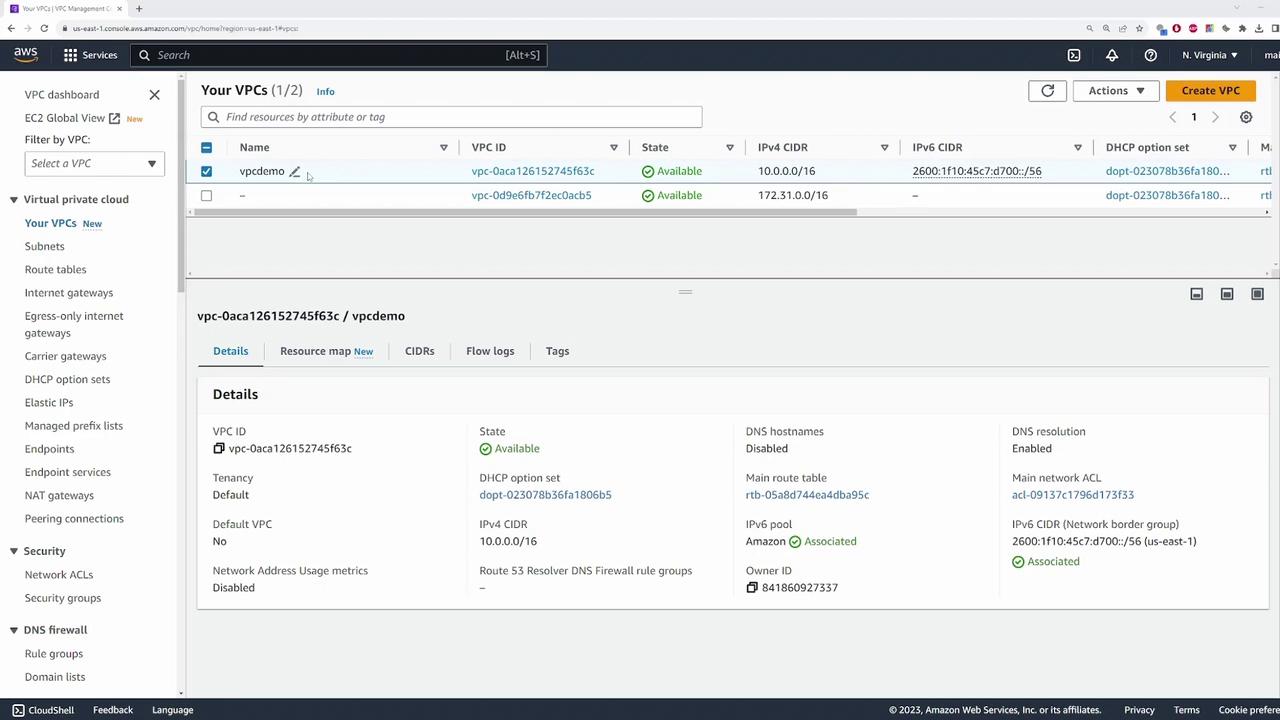Toggle the select-all header checkbox
The image size is (1280, 720).
206,148
